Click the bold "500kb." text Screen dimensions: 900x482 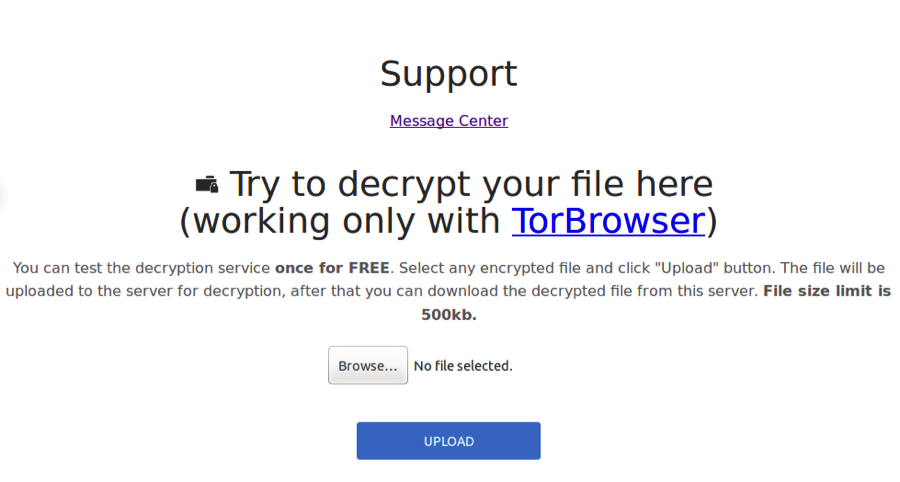pos(449,315)
